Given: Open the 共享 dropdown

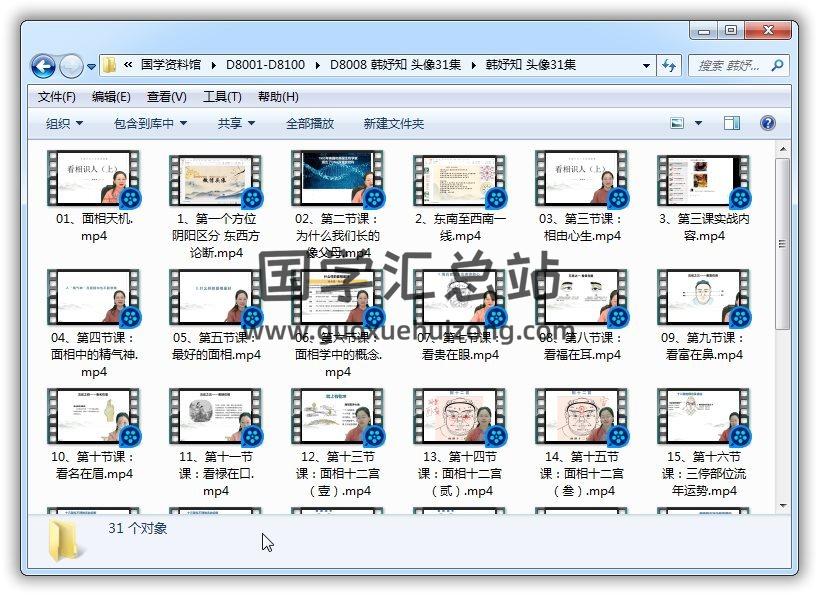Looking at the screenshot, I should click(x=237, y=124).
